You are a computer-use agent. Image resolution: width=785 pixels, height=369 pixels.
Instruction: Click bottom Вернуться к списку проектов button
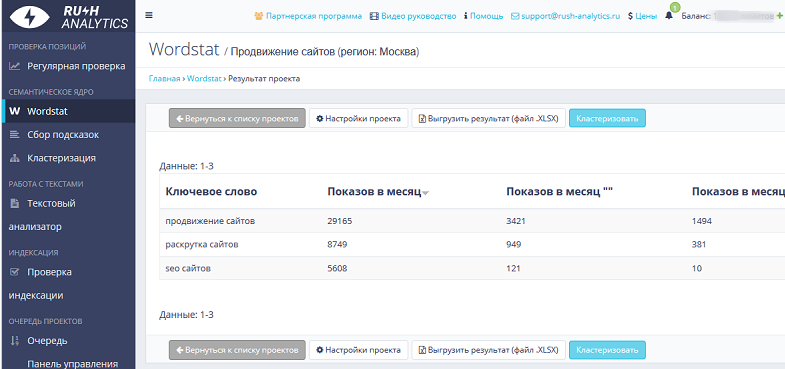coord(237,350)
